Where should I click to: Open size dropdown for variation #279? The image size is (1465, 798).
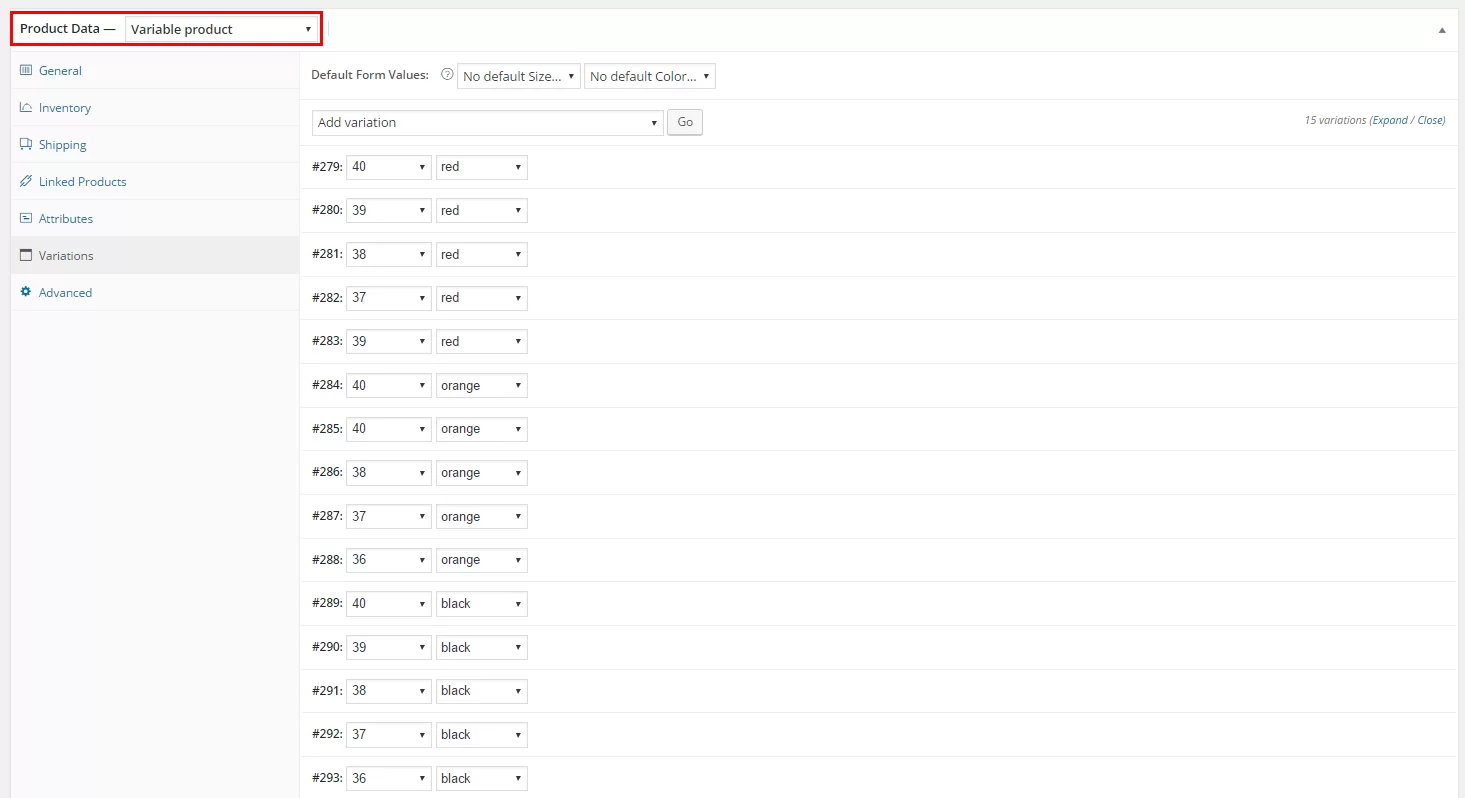point(388,167)
